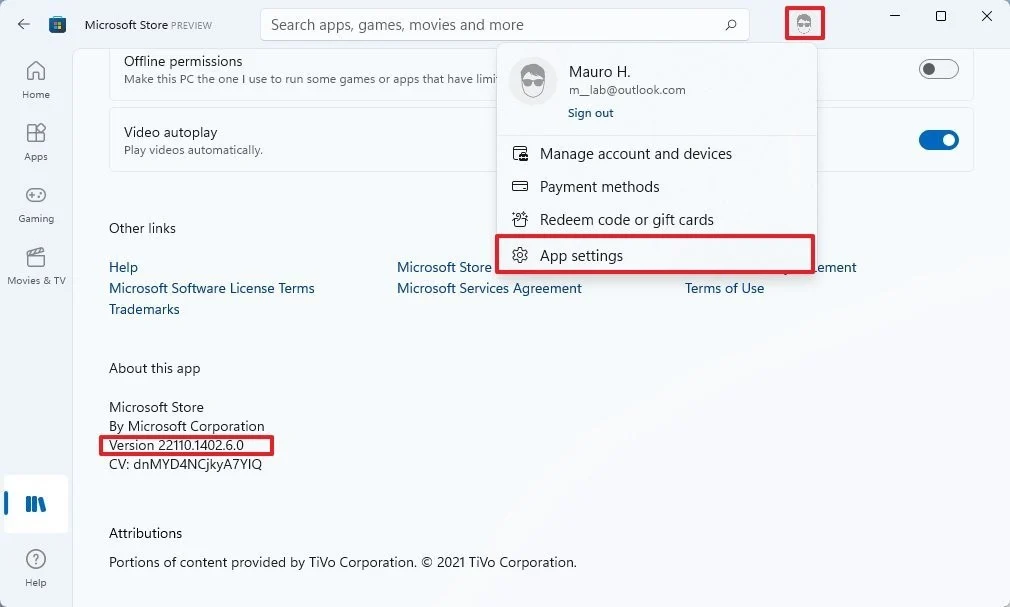Select Manage account and devices
Screen dimensions: 1010x607
(656, 154)
